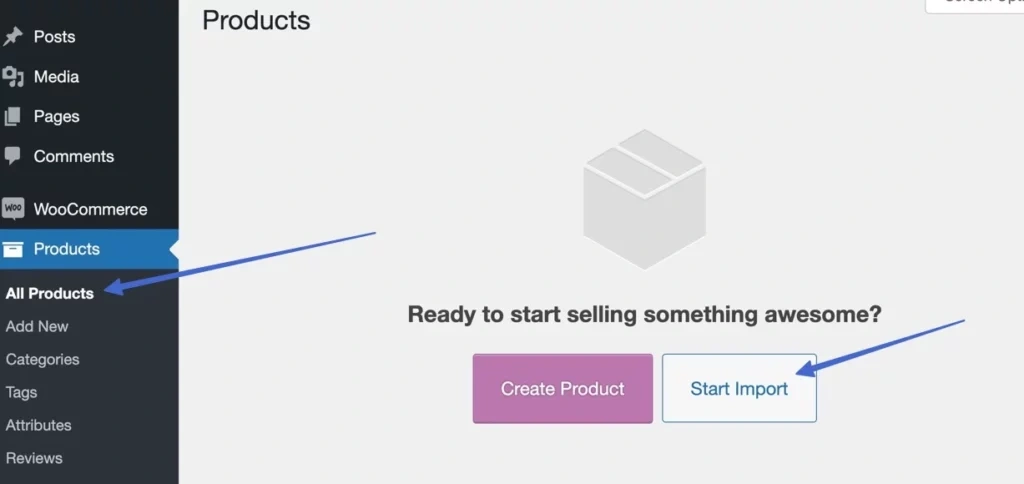Click the Posts pushpin icon
This screenshot has width=1024, height=484.
(x=12, y=37)
